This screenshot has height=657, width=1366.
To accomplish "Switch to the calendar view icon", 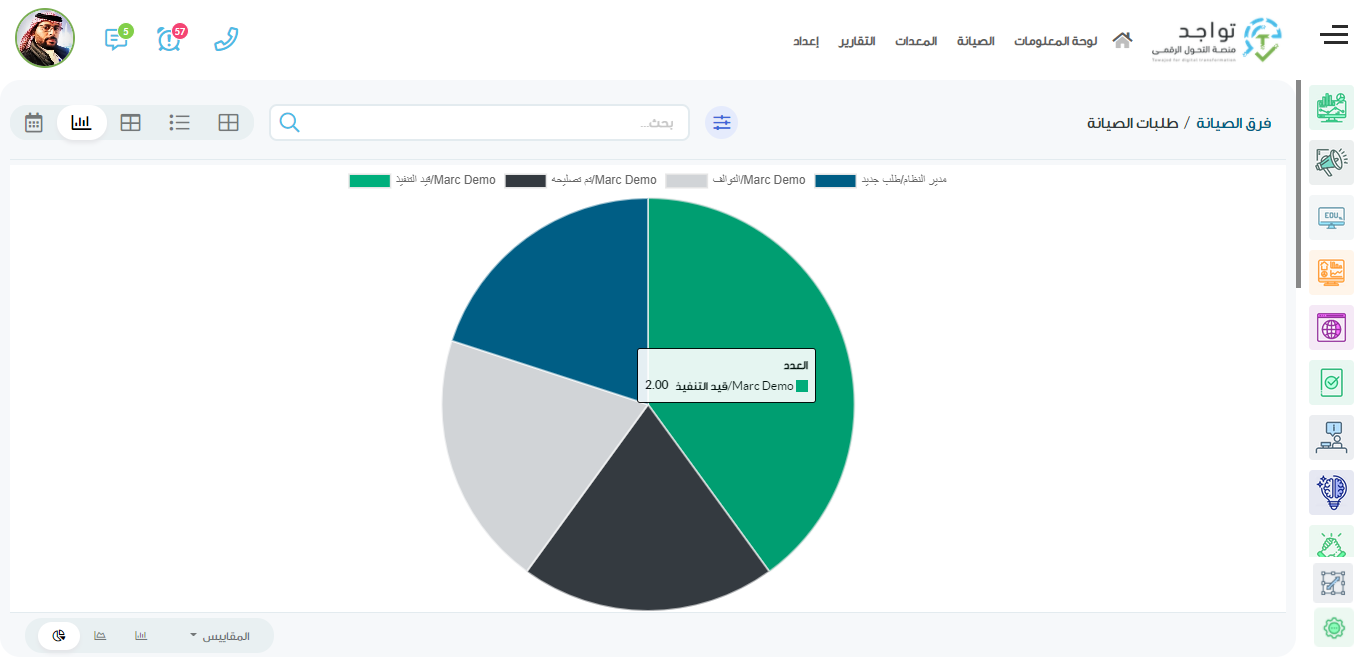I will pos(34,122).
